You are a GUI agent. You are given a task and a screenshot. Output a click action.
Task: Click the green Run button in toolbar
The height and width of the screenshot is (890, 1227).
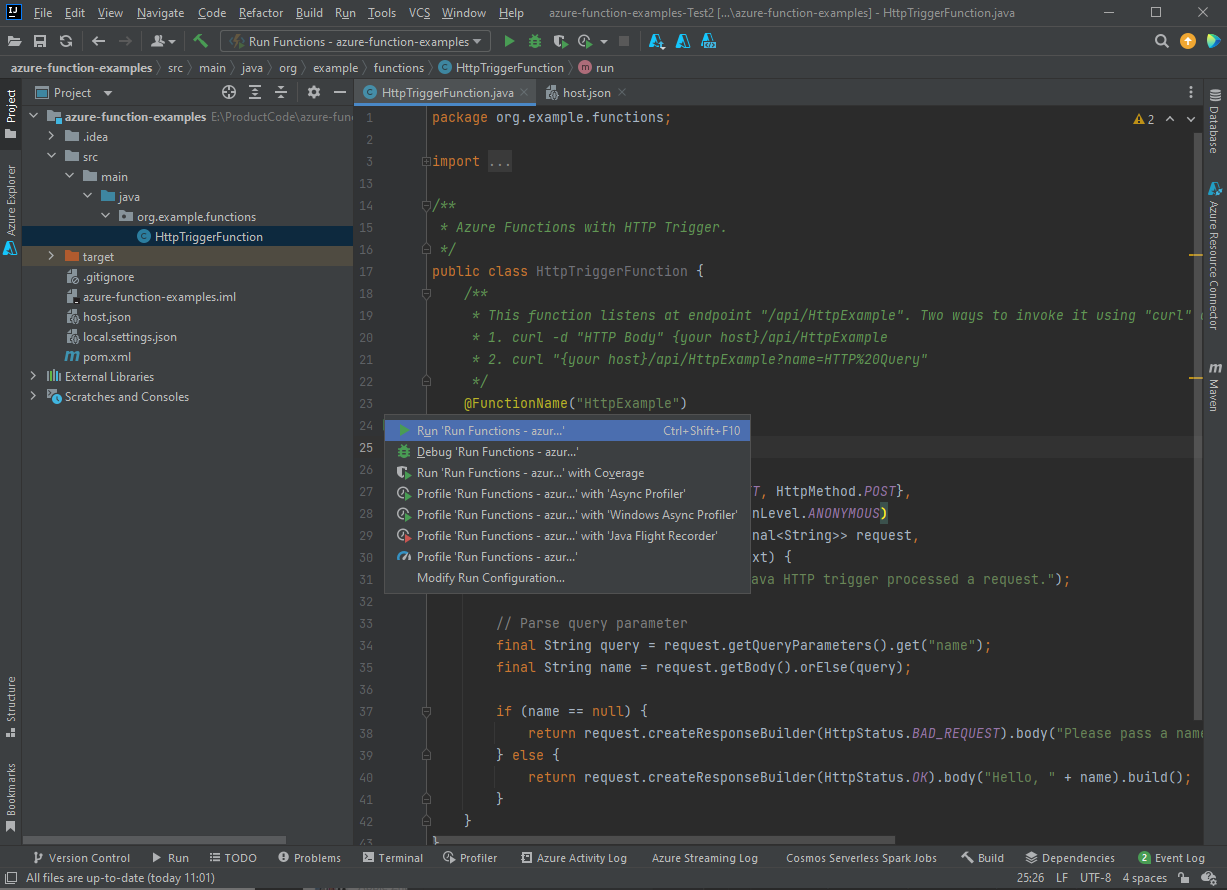click(509, 41)
